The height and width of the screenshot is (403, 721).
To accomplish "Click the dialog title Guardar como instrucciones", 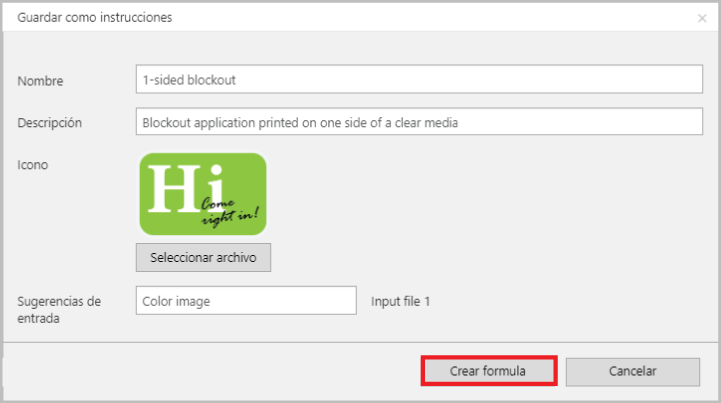I will coord(95,17).
